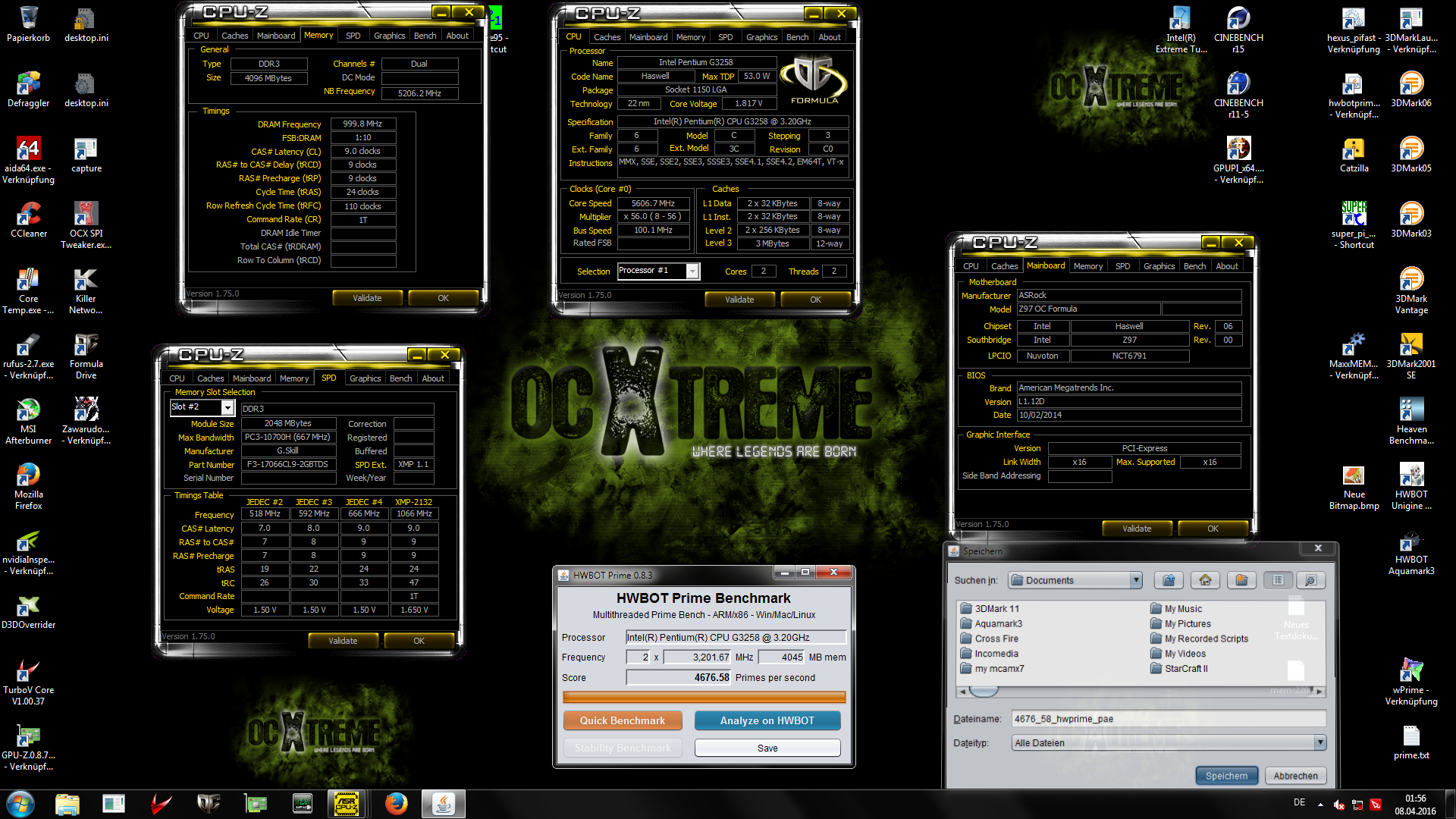
Task: Launch the Defraggler desktop icon
Action: pyautogui.click(x=29, y=89)
